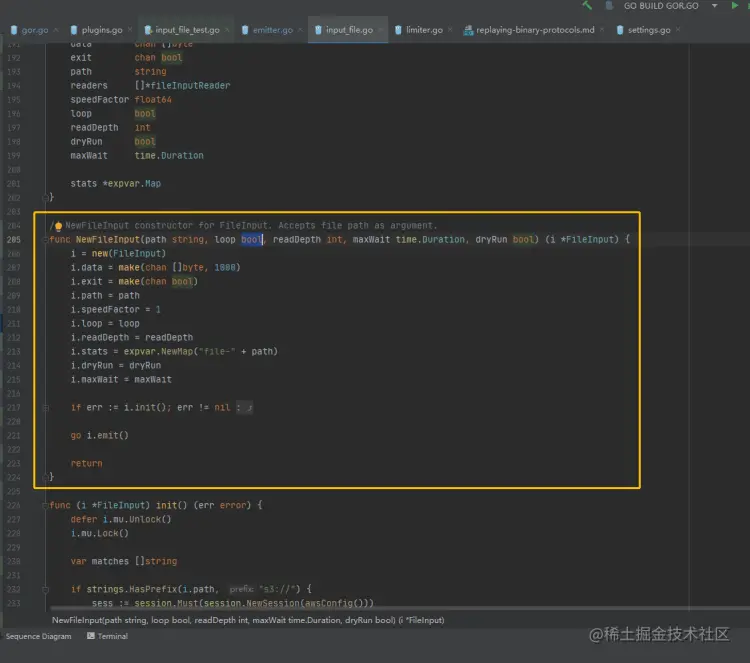This screenshot has height=663, width=750.
Task: Click the markdown file icon on replaying-binary-protocols.md tab
Action: pos(468,30)
